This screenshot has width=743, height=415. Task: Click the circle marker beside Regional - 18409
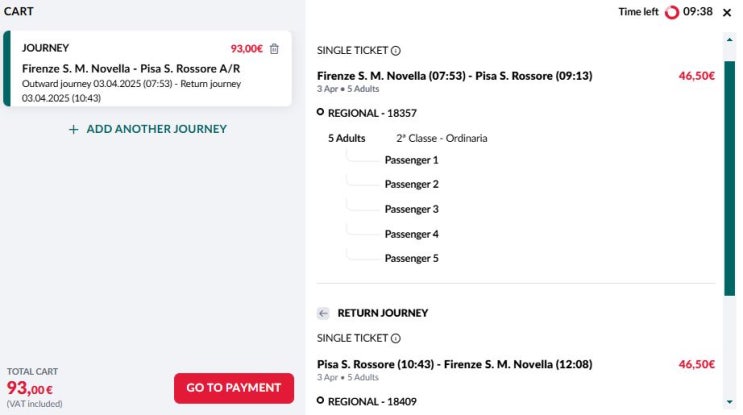(x=320, y=401)
